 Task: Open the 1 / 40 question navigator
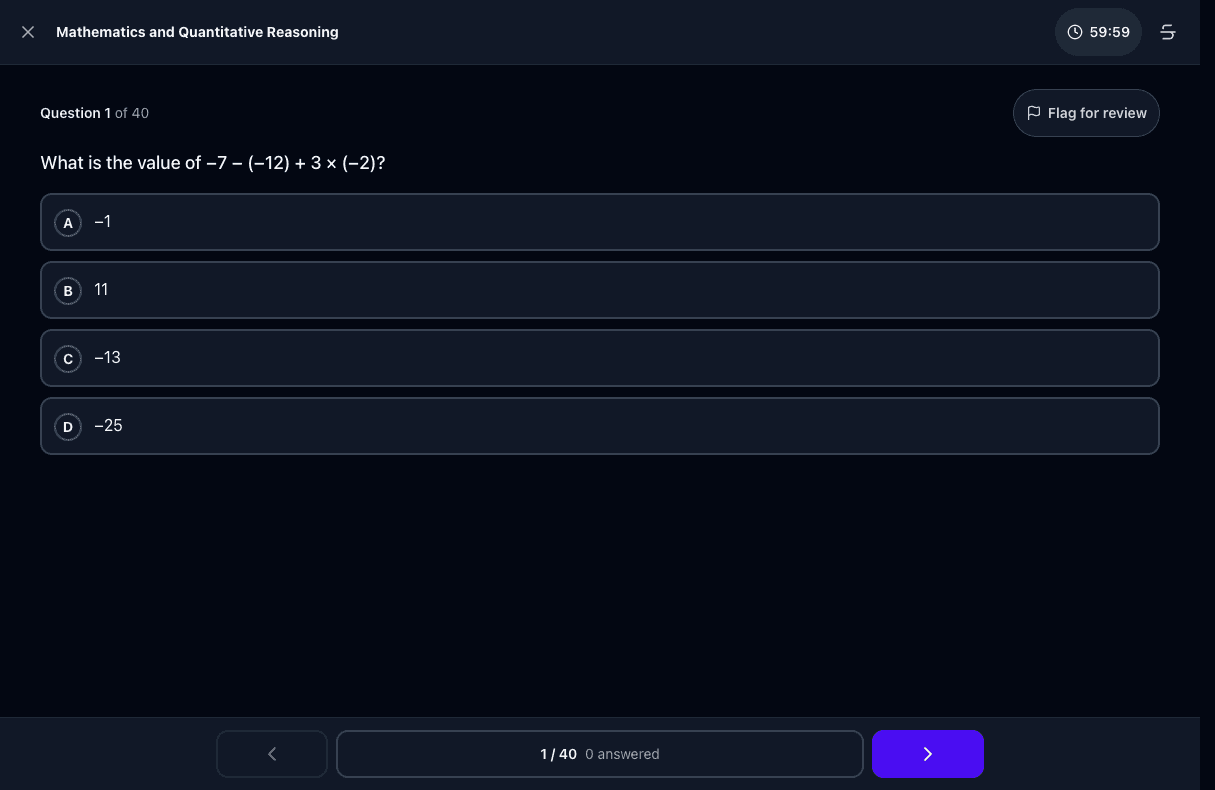(x=600, y=754)
